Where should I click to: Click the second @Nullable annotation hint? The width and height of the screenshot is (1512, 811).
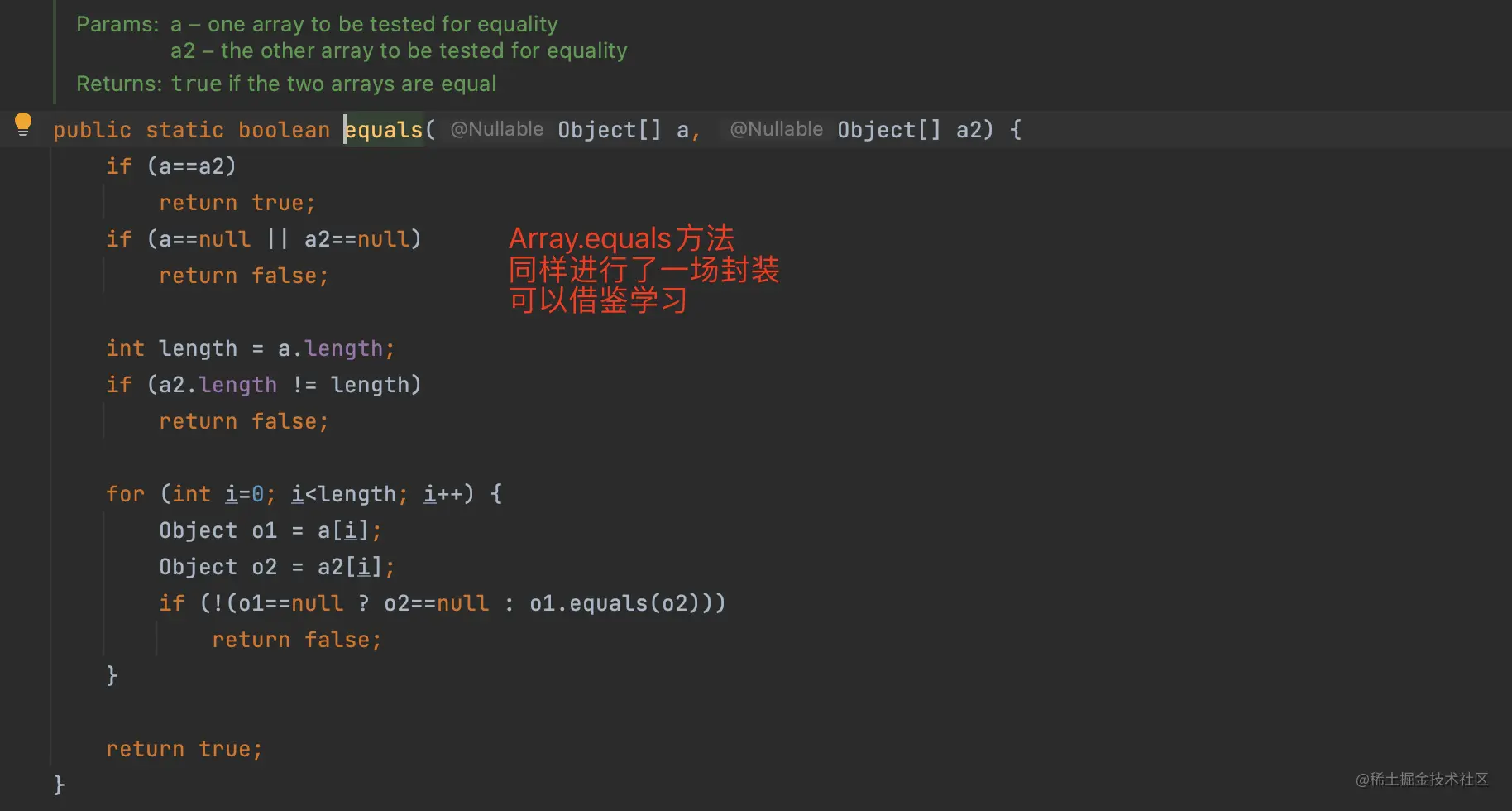pos(776,129)
